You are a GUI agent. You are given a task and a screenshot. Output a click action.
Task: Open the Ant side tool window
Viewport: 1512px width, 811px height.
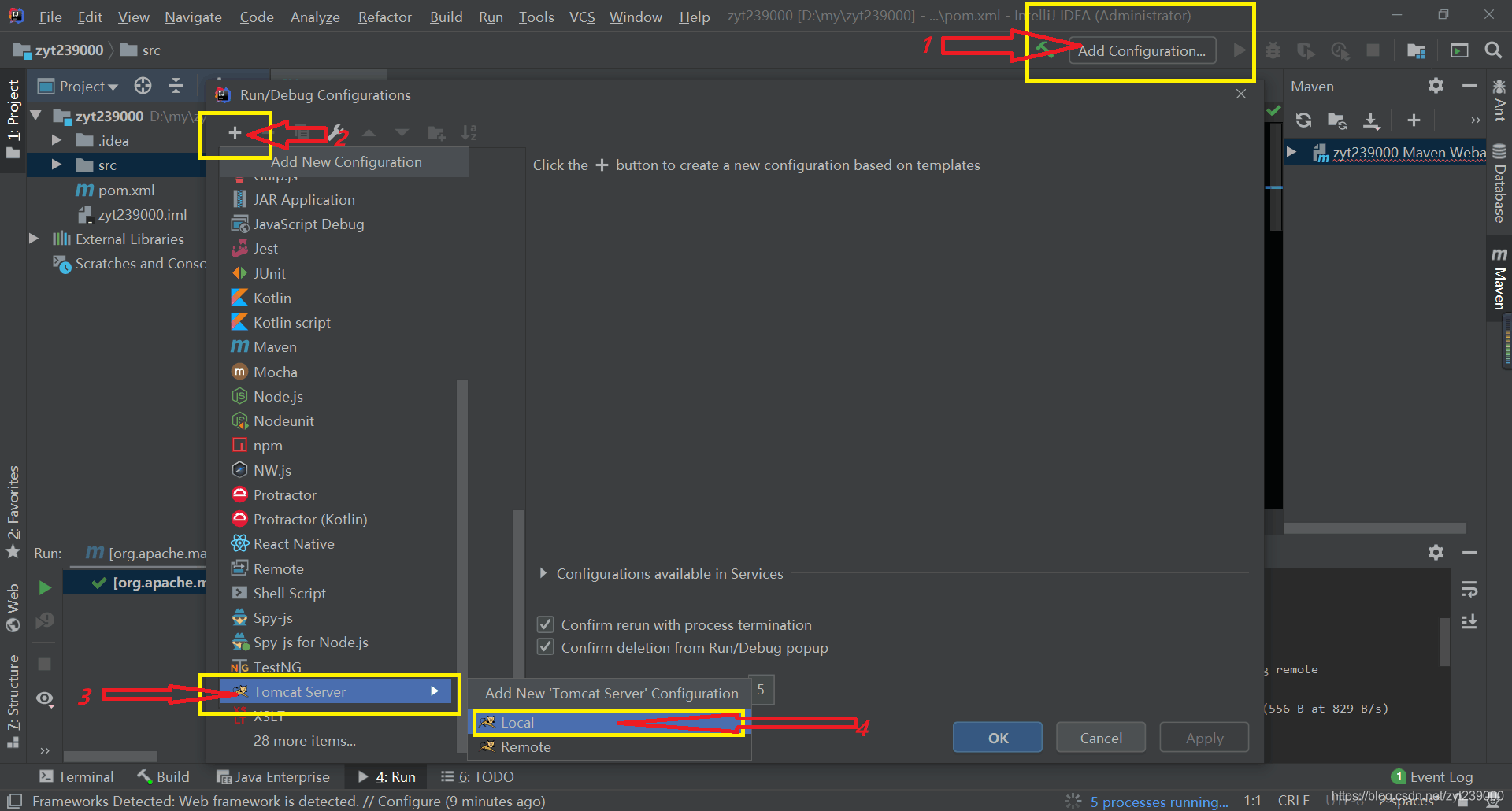coord(1499,101)
